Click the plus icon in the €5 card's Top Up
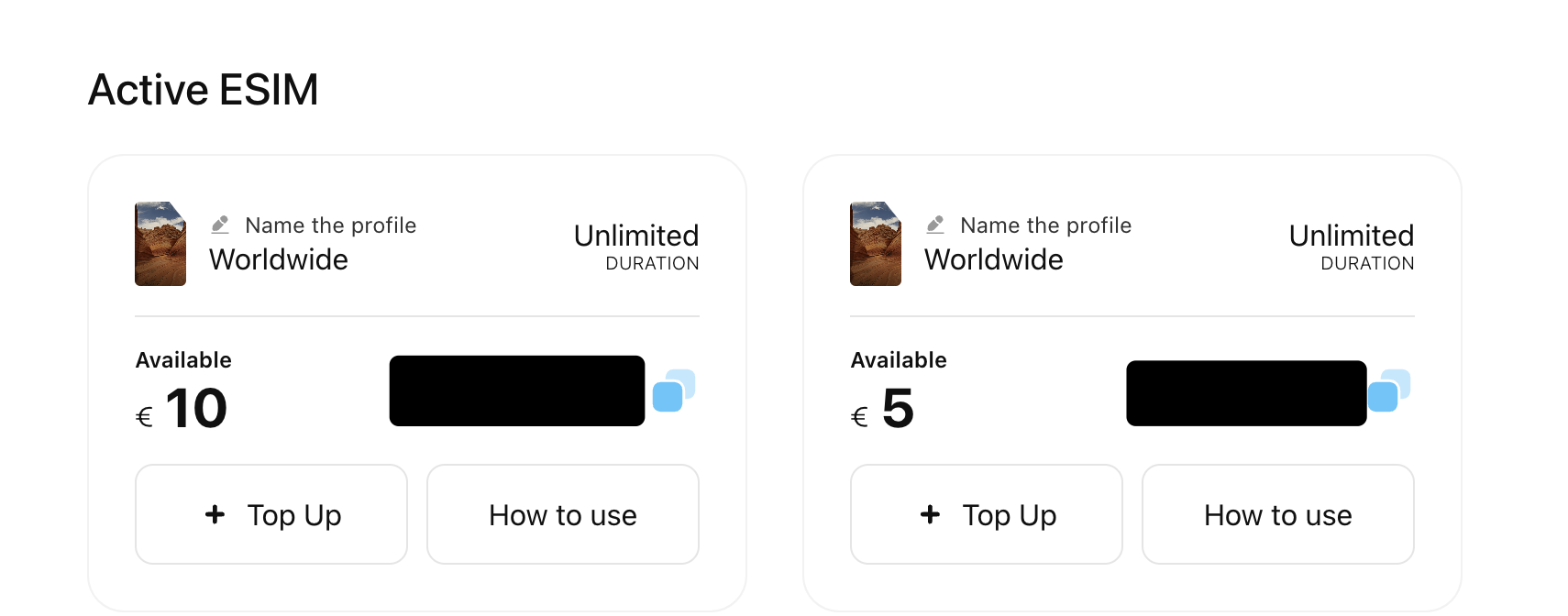 tap(930, 514)
